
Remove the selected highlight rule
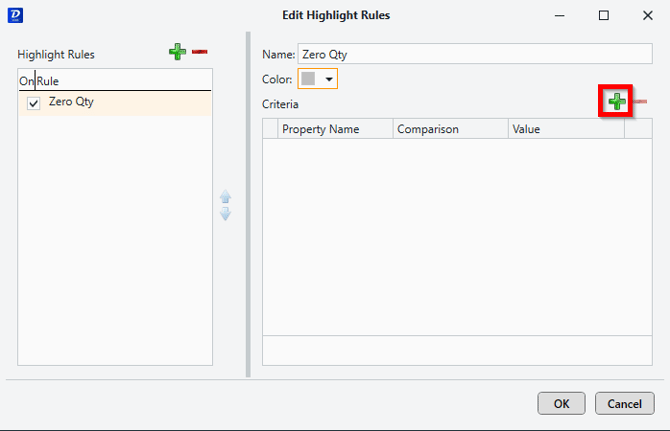(x=200, y=52)
